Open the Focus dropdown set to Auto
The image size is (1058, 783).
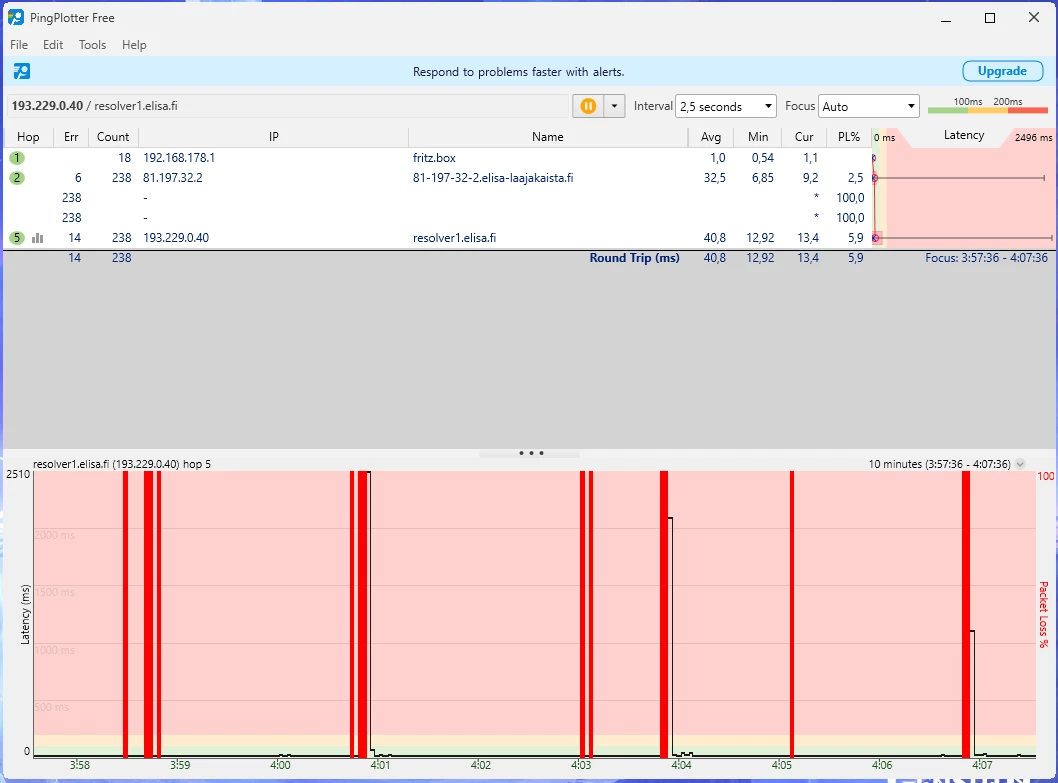(x=869, y=106)
